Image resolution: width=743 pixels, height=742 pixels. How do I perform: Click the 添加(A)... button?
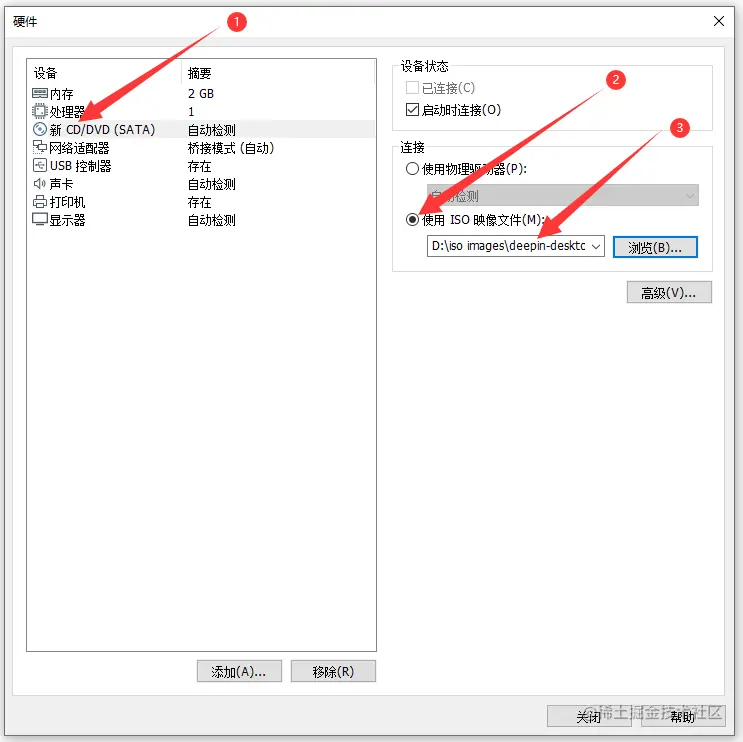[x=239, y=671]
